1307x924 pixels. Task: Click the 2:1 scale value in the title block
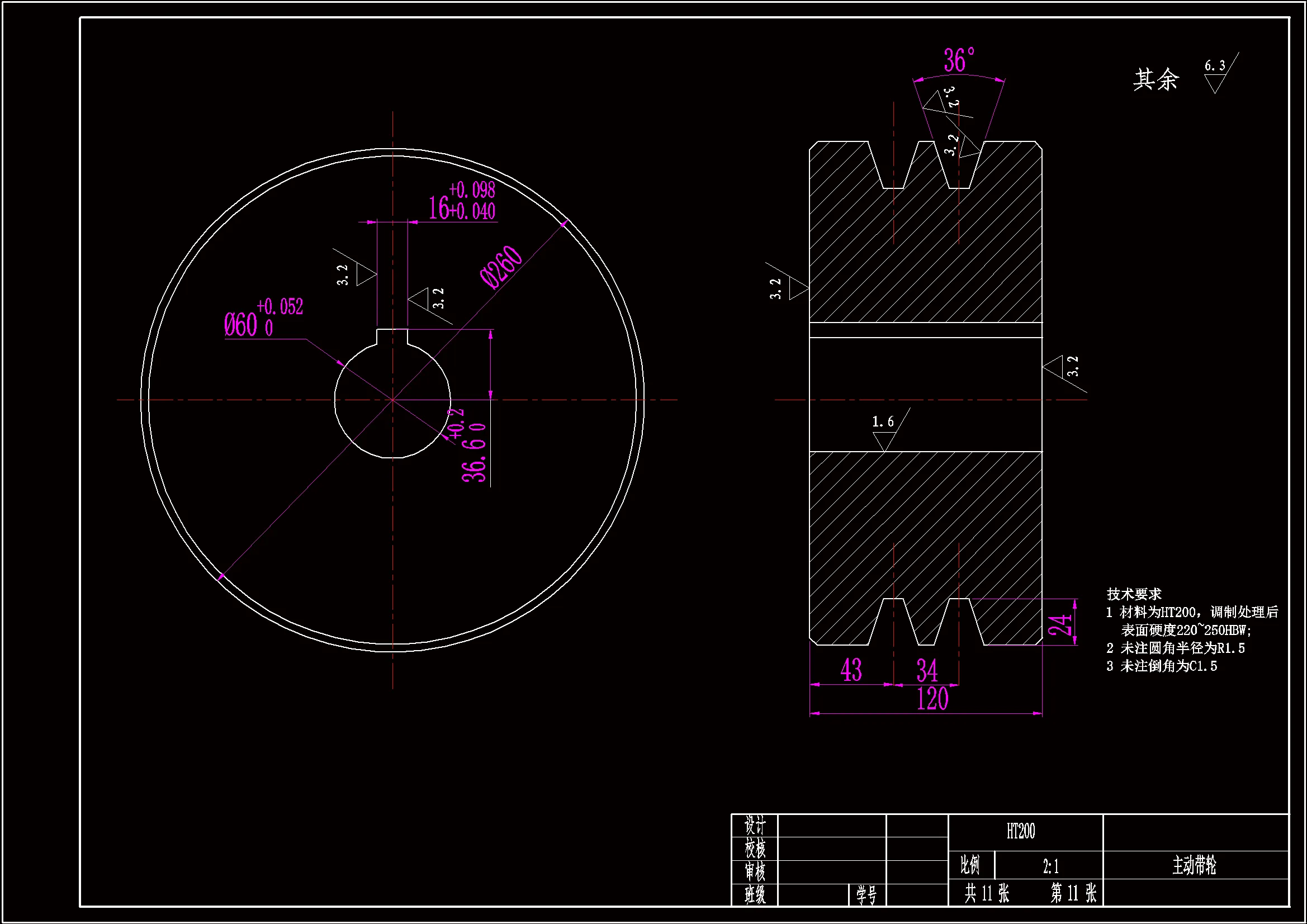[x=1051, y=867]
